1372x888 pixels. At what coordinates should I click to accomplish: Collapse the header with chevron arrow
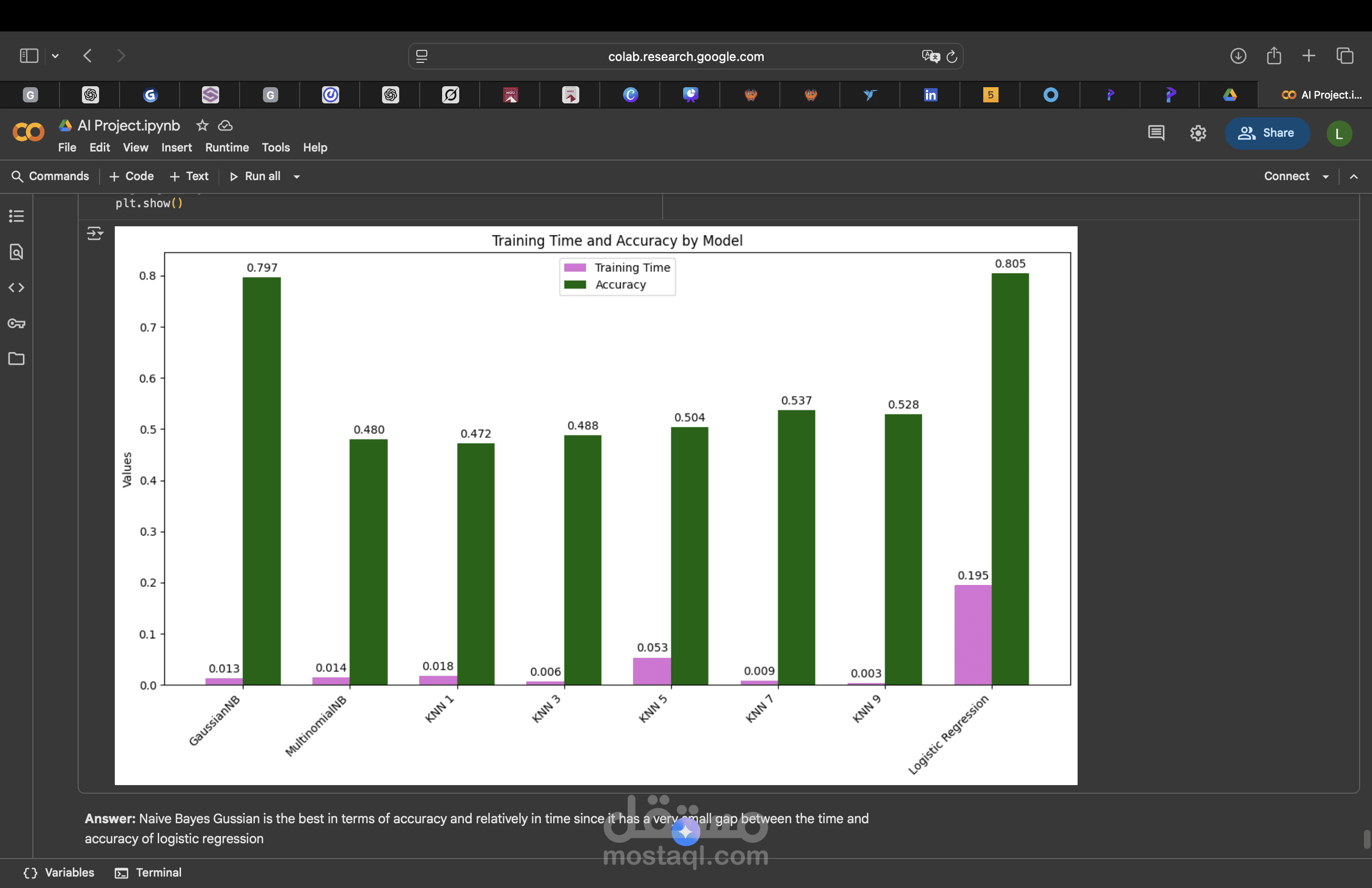[1353, 176]
